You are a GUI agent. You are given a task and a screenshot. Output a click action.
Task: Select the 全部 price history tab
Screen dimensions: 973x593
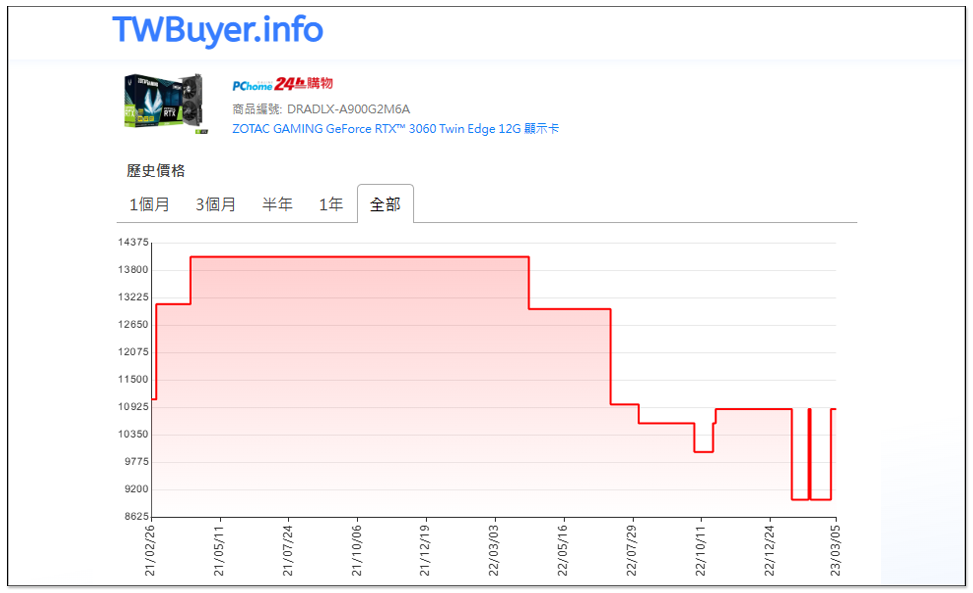point(385,204)
